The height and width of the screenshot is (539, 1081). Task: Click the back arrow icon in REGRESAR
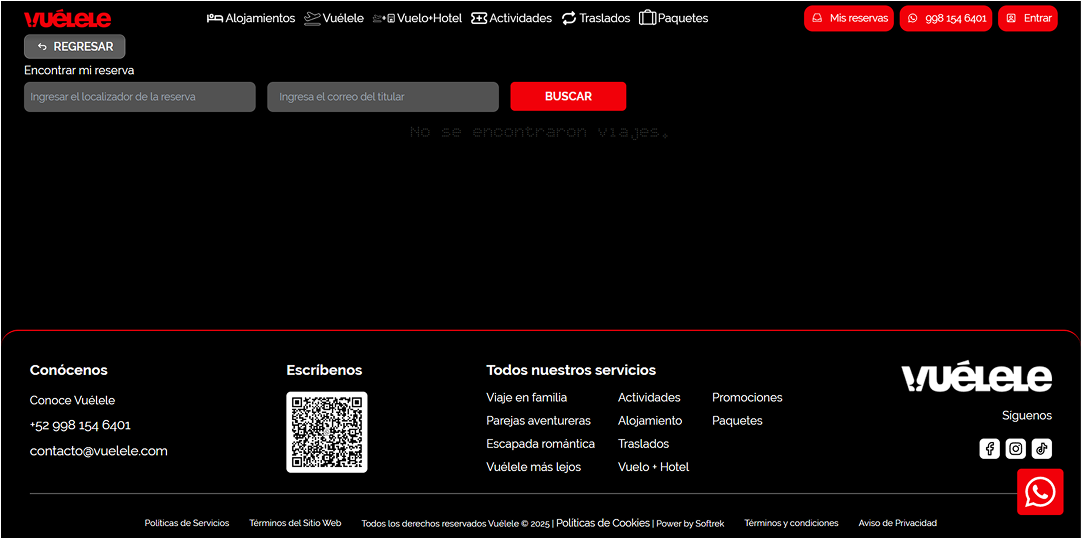point(42,47)
